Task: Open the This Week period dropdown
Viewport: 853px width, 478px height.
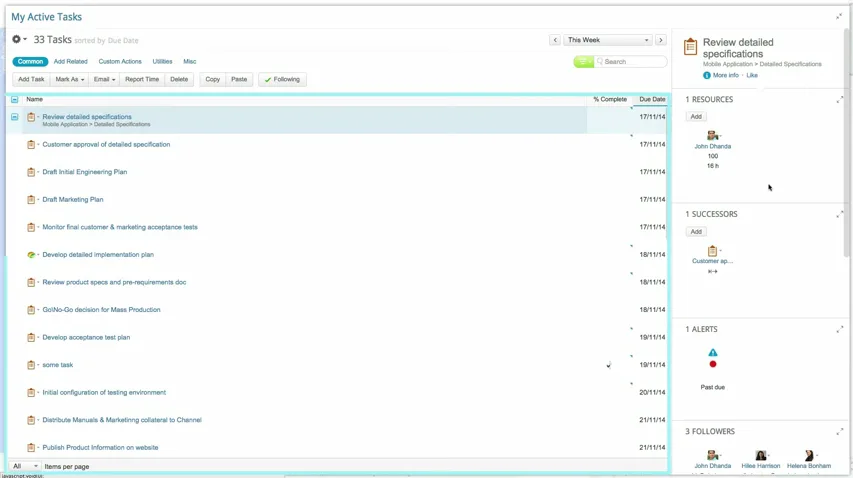Action: point(608,40)
